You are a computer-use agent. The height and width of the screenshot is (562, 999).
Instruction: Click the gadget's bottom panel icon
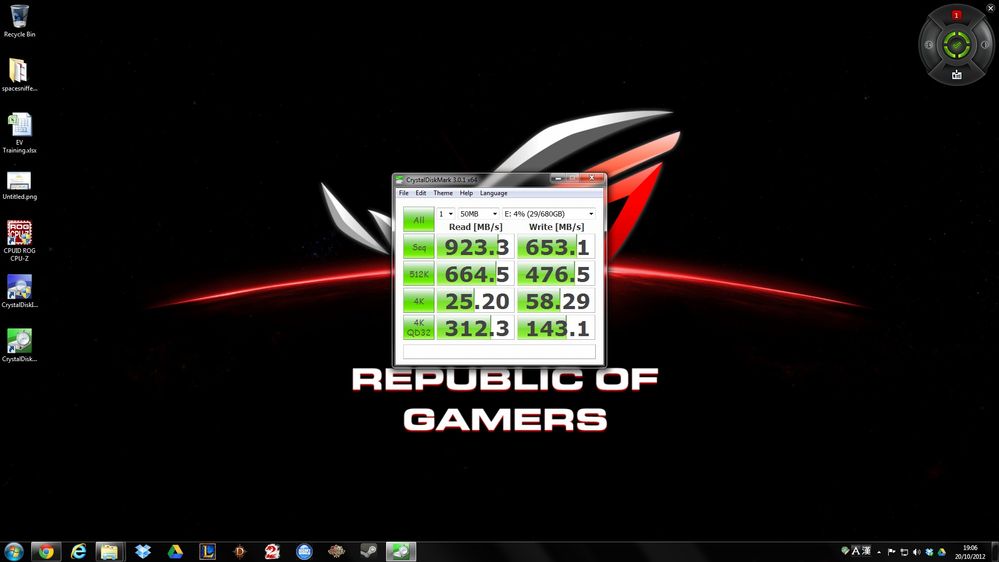pos(957,75)
